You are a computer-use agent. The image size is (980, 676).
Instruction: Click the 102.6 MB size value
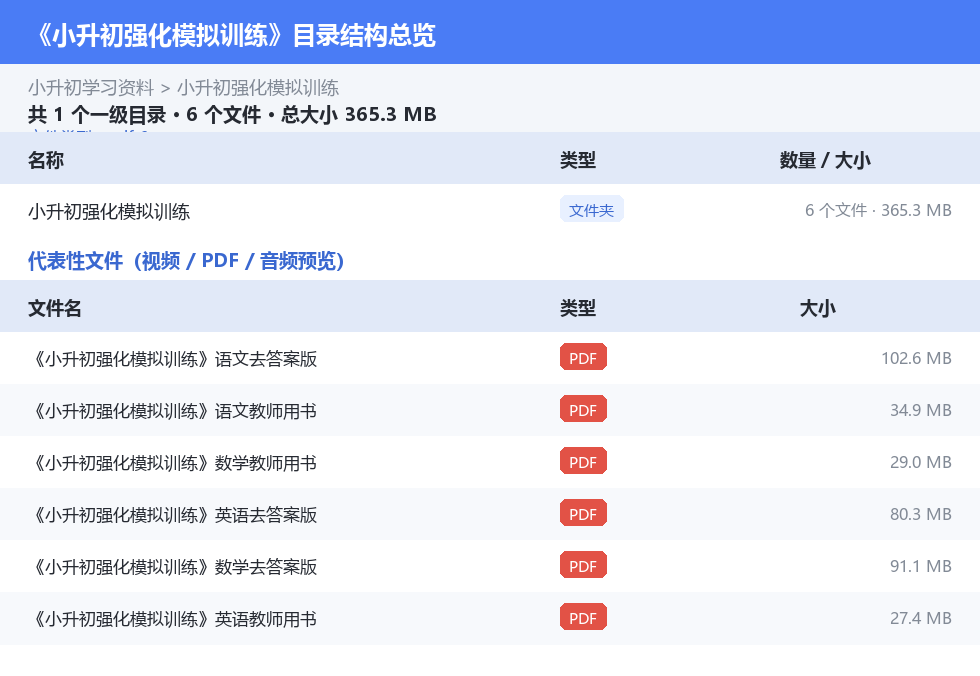(916, 358)
